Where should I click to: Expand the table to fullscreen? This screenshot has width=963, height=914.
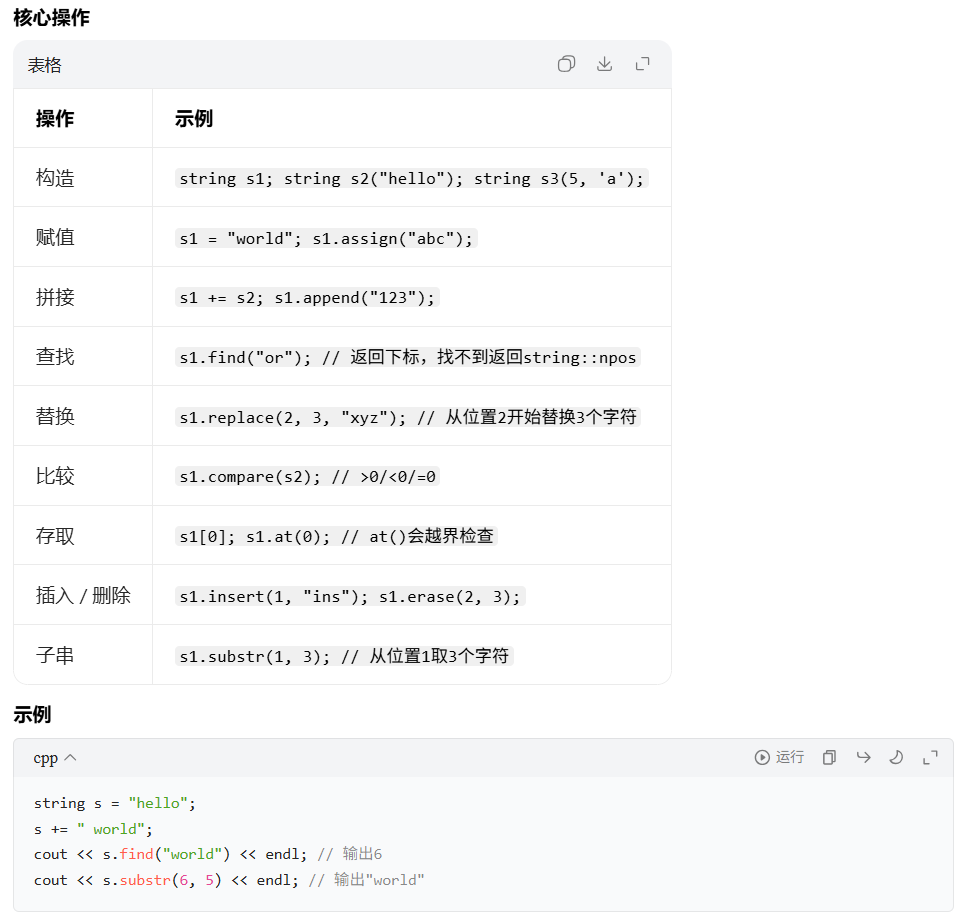(642, 64)
